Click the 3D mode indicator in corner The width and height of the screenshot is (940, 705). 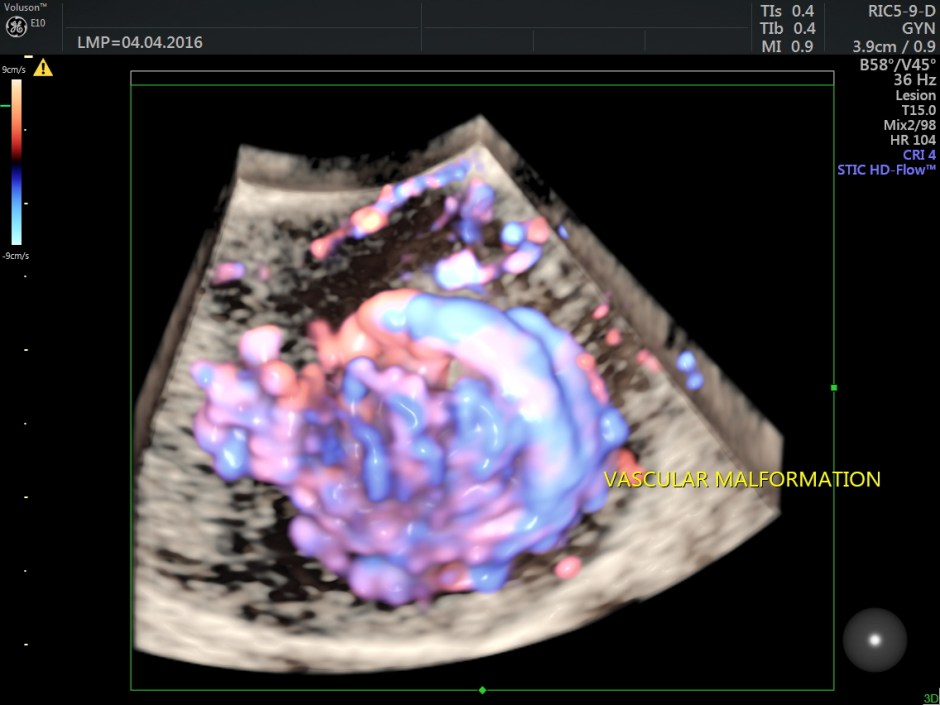930,698
